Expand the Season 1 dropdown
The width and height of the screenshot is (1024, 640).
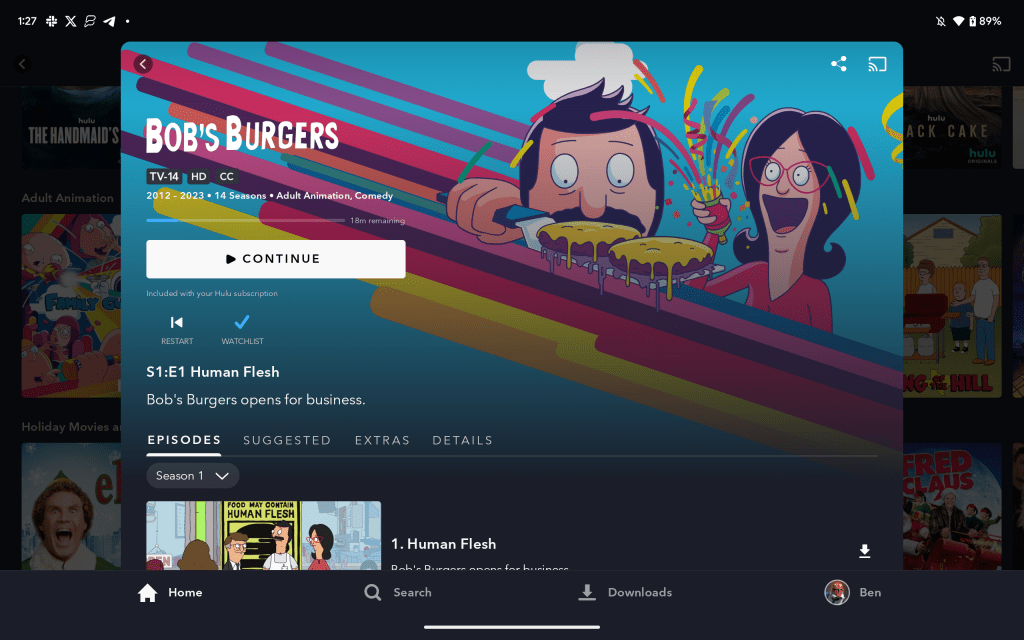[x=193, y=476]
